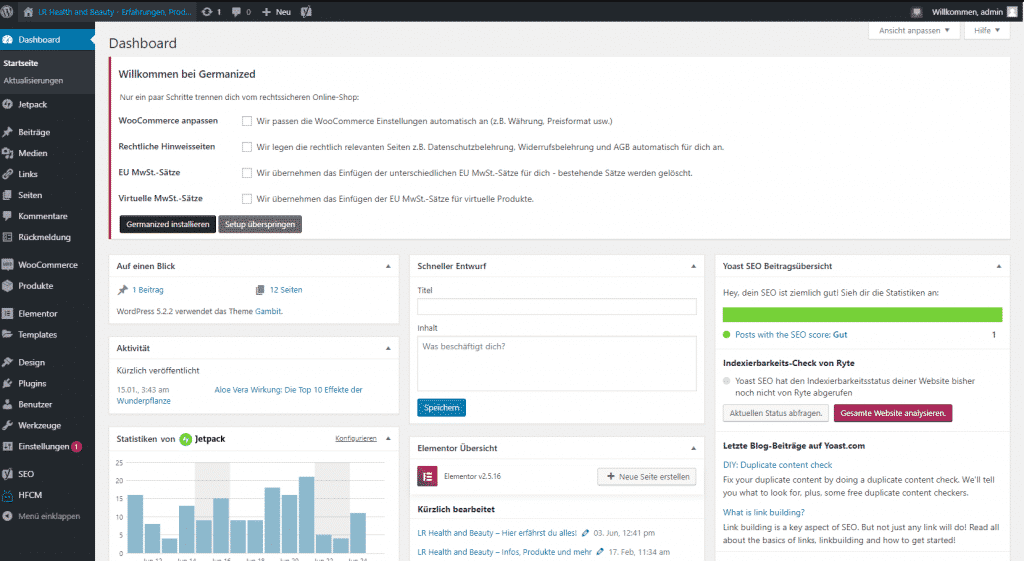Click the admin avatar icon
Screen dimensions: 1024x561
point(1012,12)
